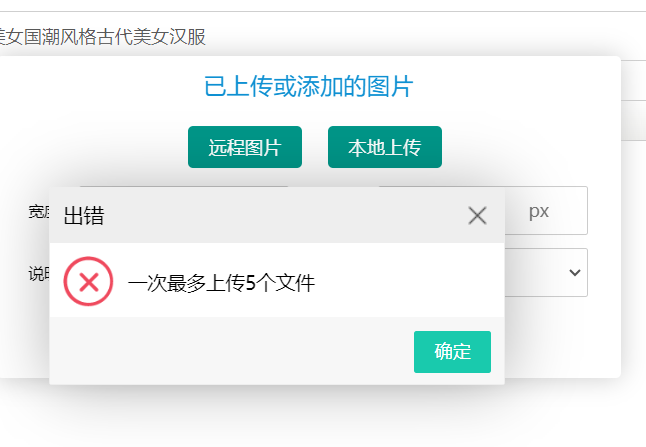Viewport: 646px width, 447px height.
Task: Click the 已上传或添加的图片 heading
Action: [308, 87]
